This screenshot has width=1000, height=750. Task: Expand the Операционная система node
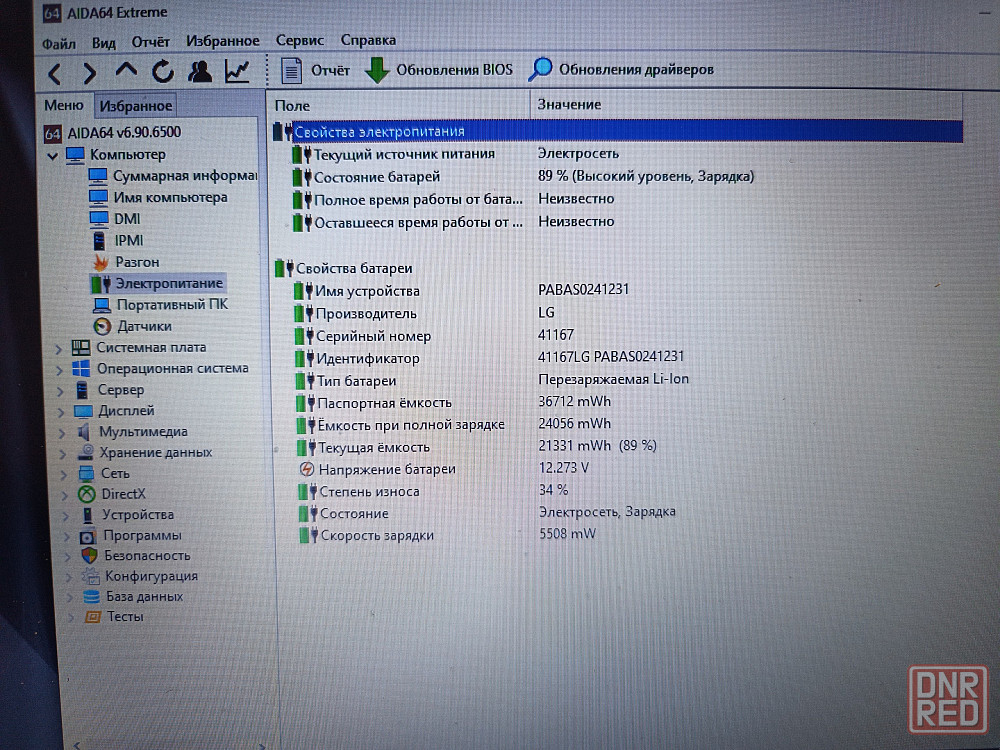[x=59, y=370]
